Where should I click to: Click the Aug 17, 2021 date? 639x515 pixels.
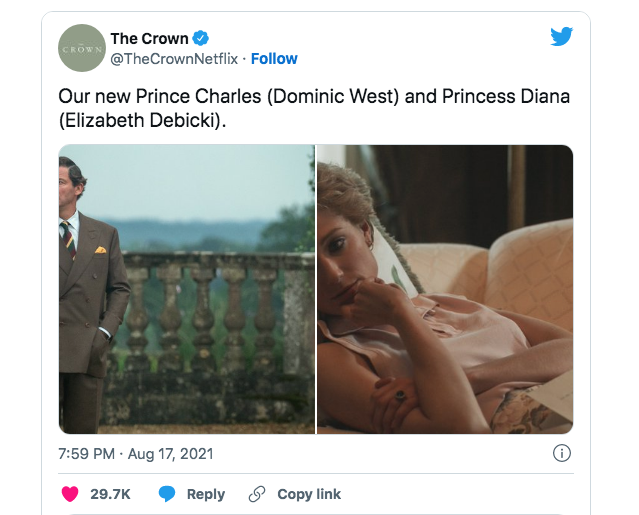[173, 453]
